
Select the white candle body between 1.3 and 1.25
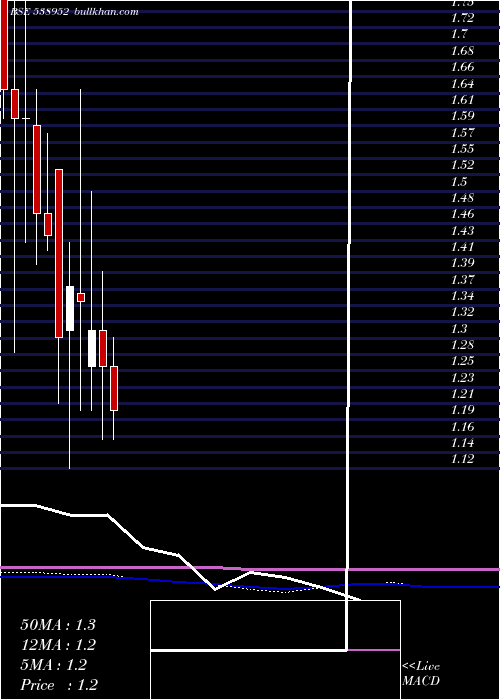92,348
